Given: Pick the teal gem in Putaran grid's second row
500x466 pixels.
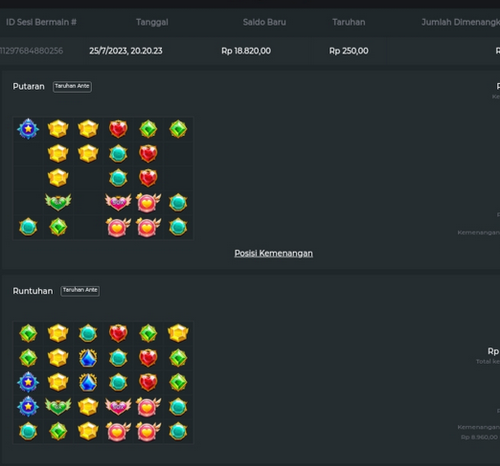Looking at the screenshot, I should click(x=118, y=153).
